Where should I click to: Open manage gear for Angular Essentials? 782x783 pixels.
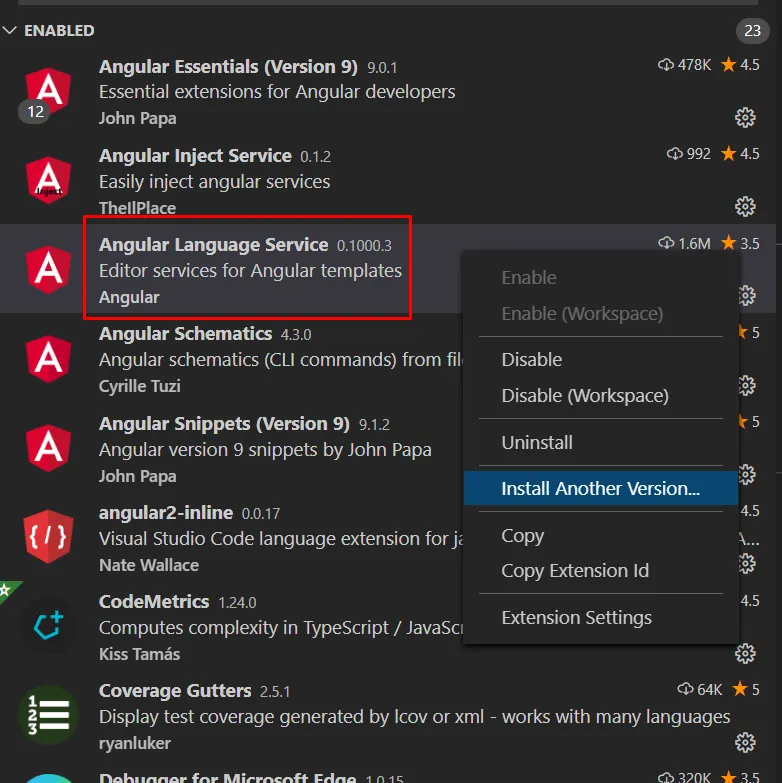coord(745,117)
